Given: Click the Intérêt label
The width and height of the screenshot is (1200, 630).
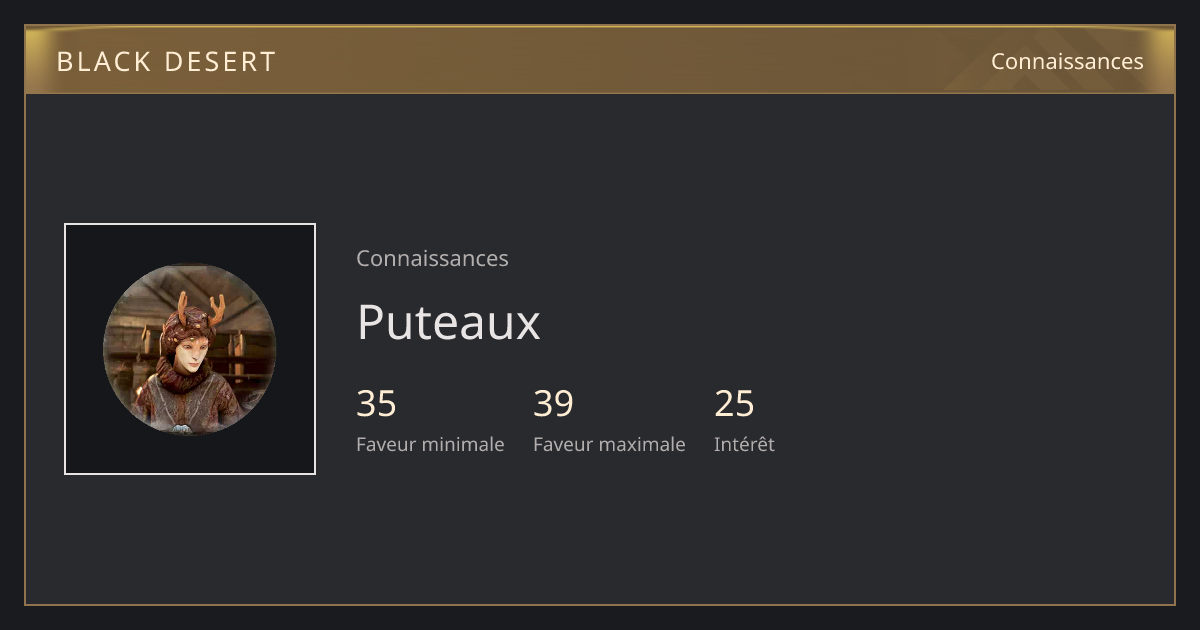Looking at the screenshot, I should pyautogui.click(x=744, y=444).
